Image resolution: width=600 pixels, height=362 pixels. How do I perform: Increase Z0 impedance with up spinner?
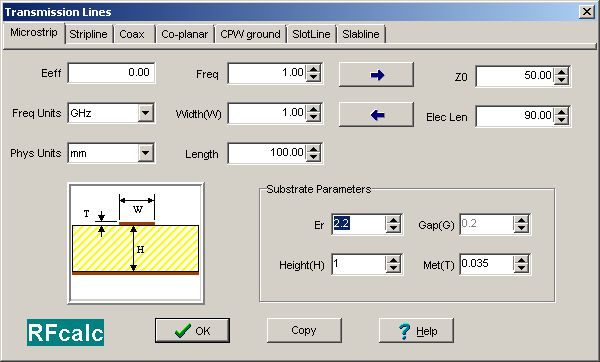(x=561, y=72)
